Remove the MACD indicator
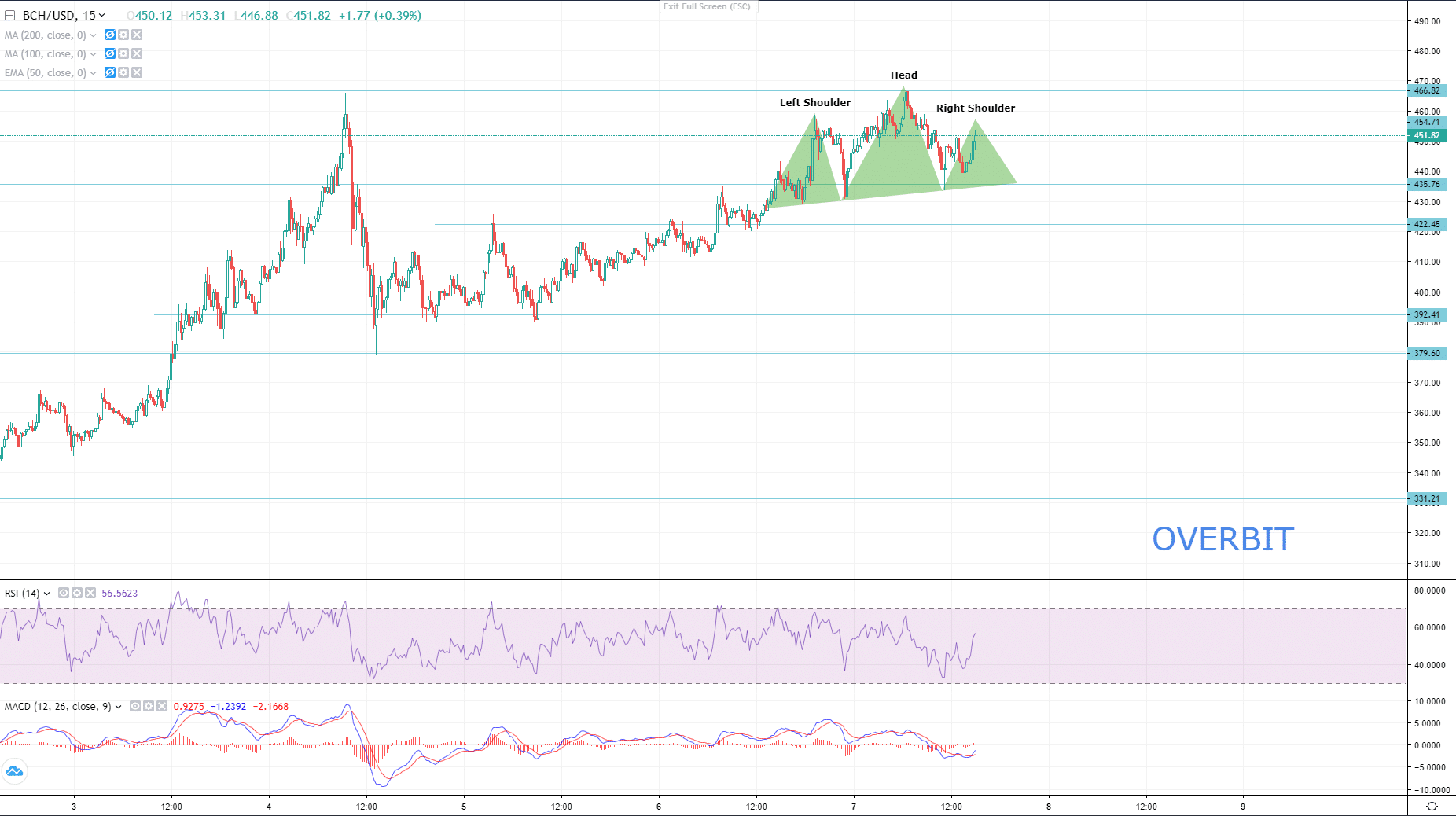Viewport: 1456px width, 816px height. 162,706
